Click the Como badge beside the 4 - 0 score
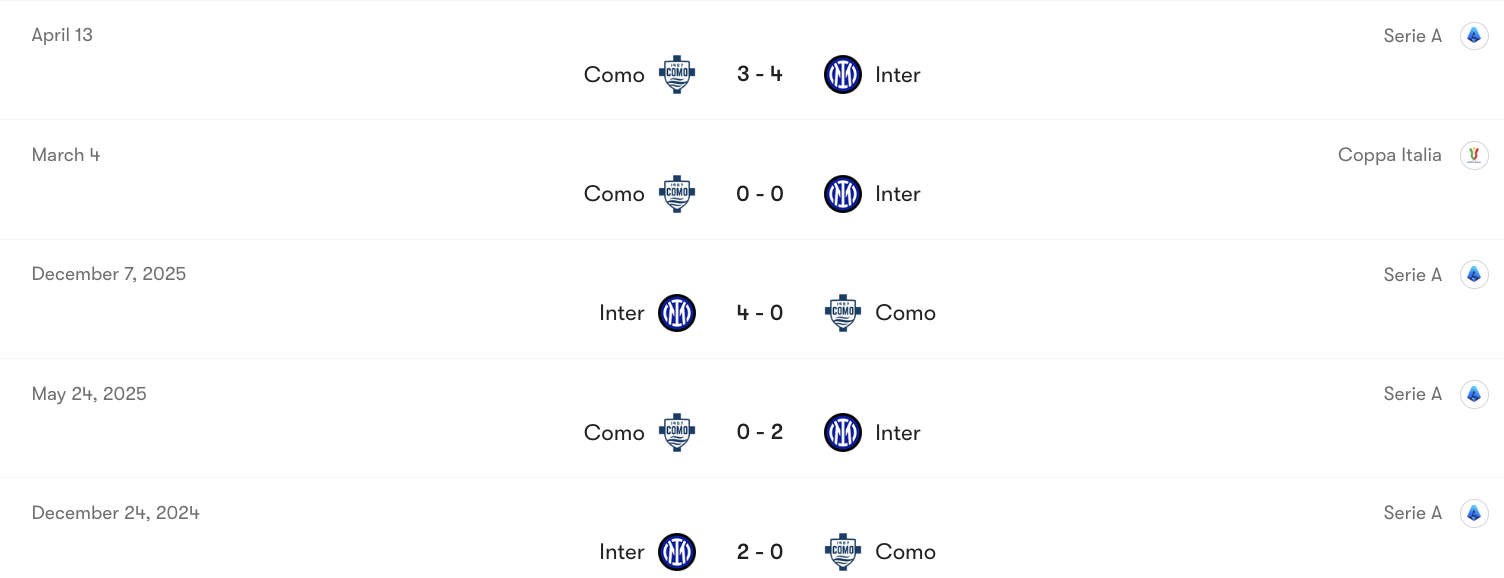This screenshot has width=1504, height=578. tap(842, 312)
